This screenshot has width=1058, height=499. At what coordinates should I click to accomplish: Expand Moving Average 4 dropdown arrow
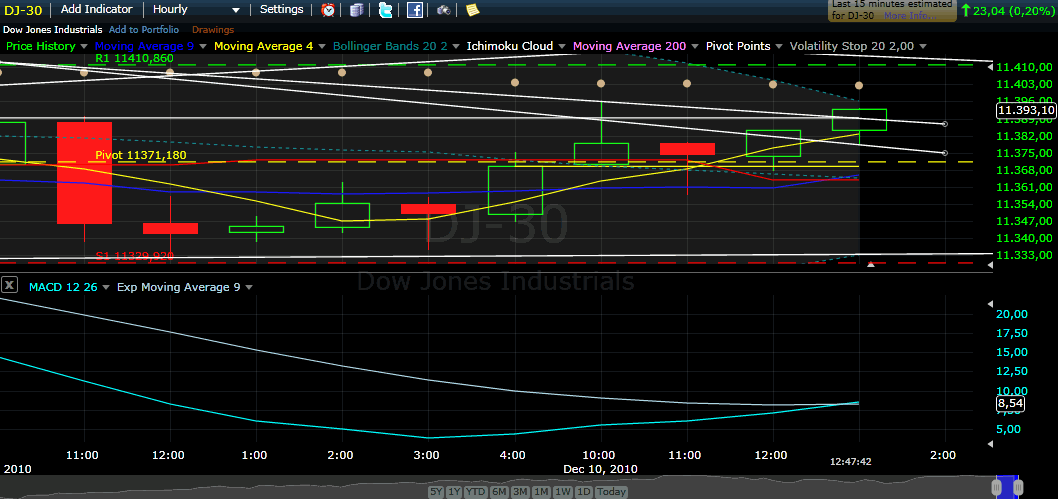click(x=323, y=47)
